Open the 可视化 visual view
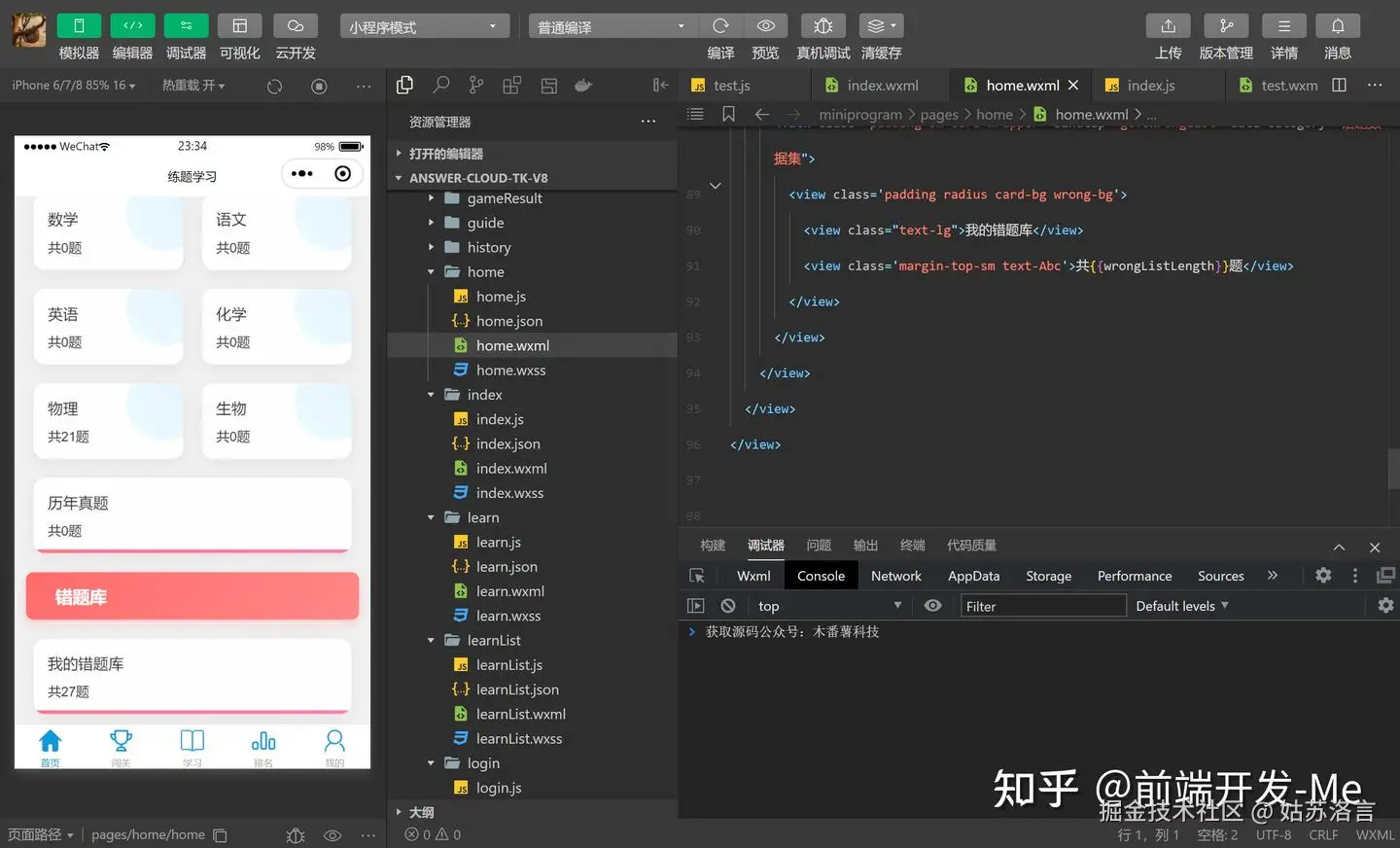The width and height of the screenshot is (1400, 848). coord(239,26)
